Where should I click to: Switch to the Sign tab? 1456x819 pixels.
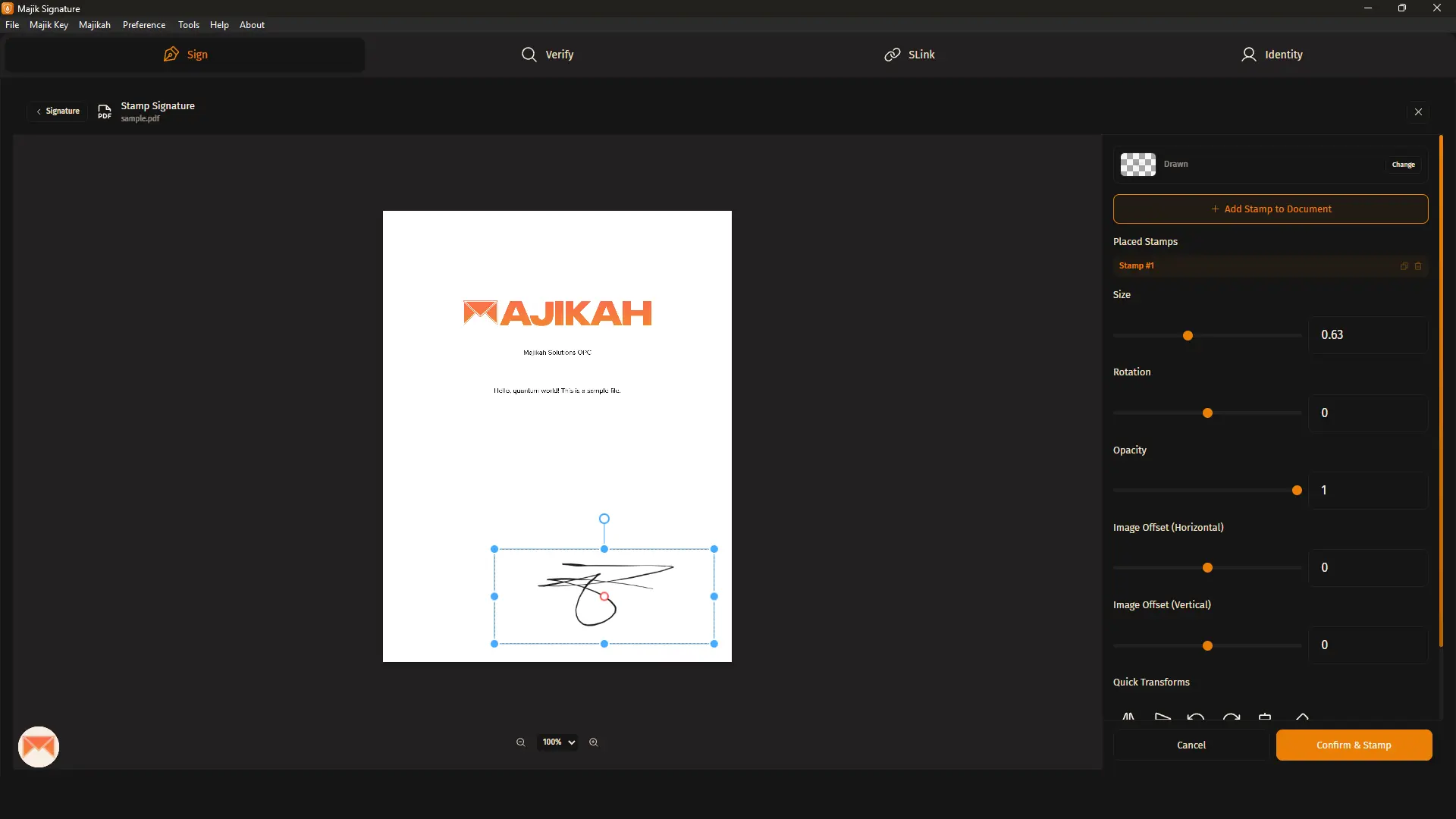185,55
